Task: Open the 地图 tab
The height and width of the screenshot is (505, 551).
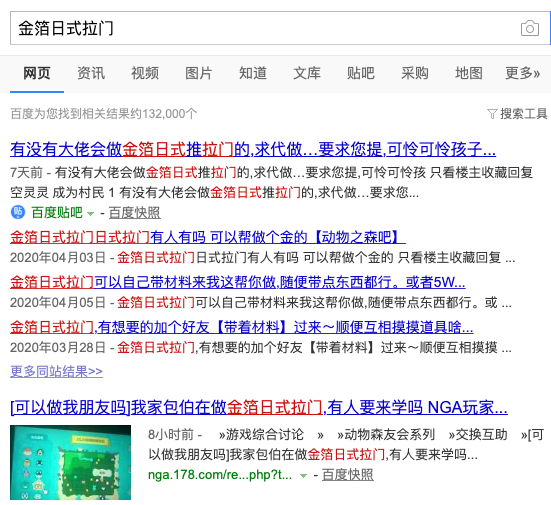Action: 469,73
